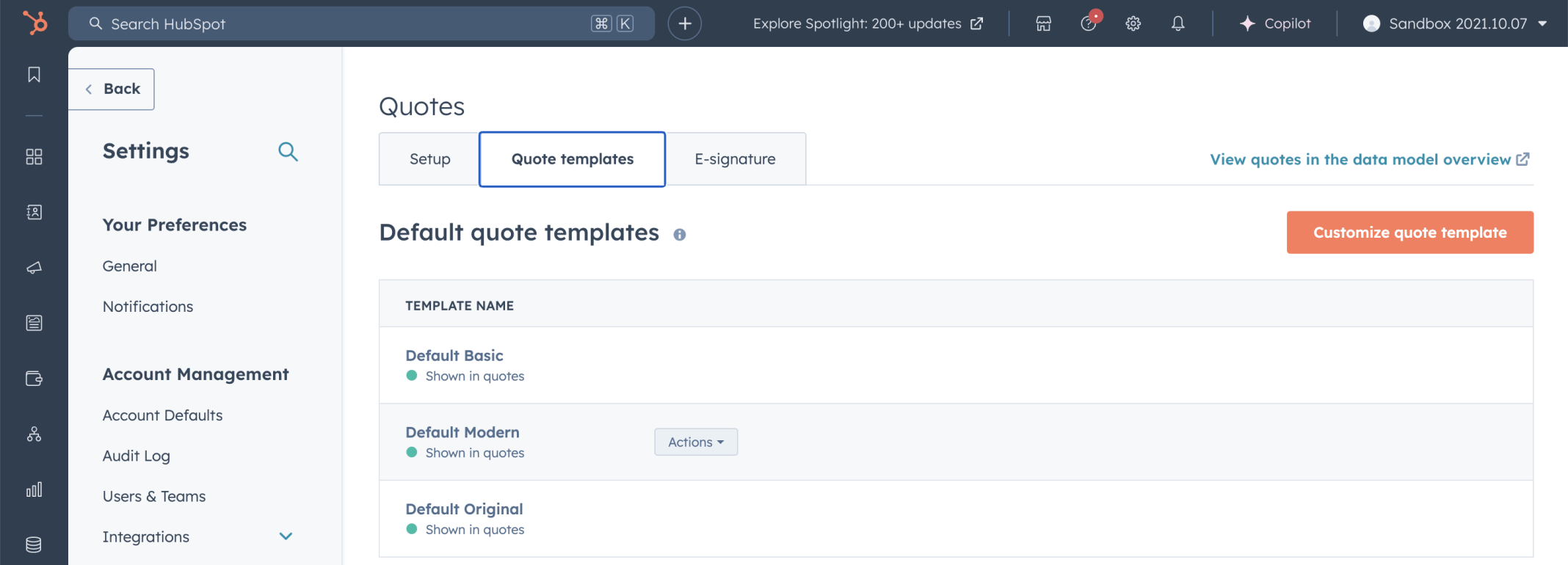Screen dimensions: 1568x565
Task: Open the Marketing megaphone icon in the sidebar
Action: [x=34, y=268]
